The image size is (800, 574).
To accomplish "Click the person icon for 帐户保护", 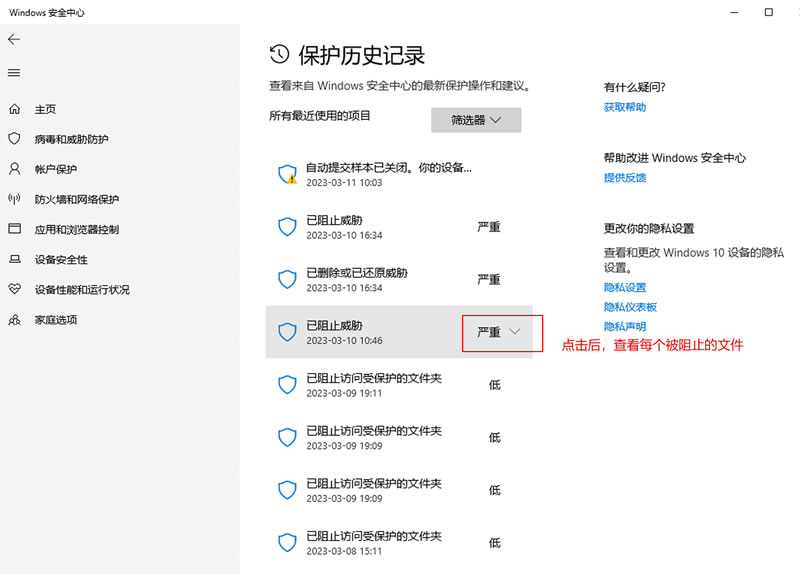I will pos(15,169).
